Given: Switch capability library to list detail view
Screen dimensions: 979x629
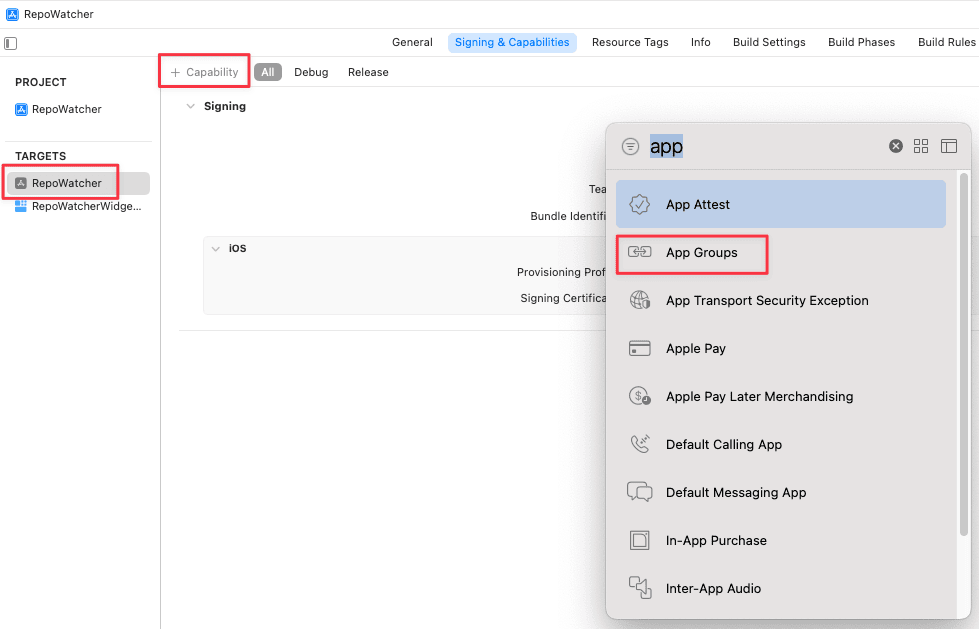Looking at the screenshot, I should (x=948, y=146).
